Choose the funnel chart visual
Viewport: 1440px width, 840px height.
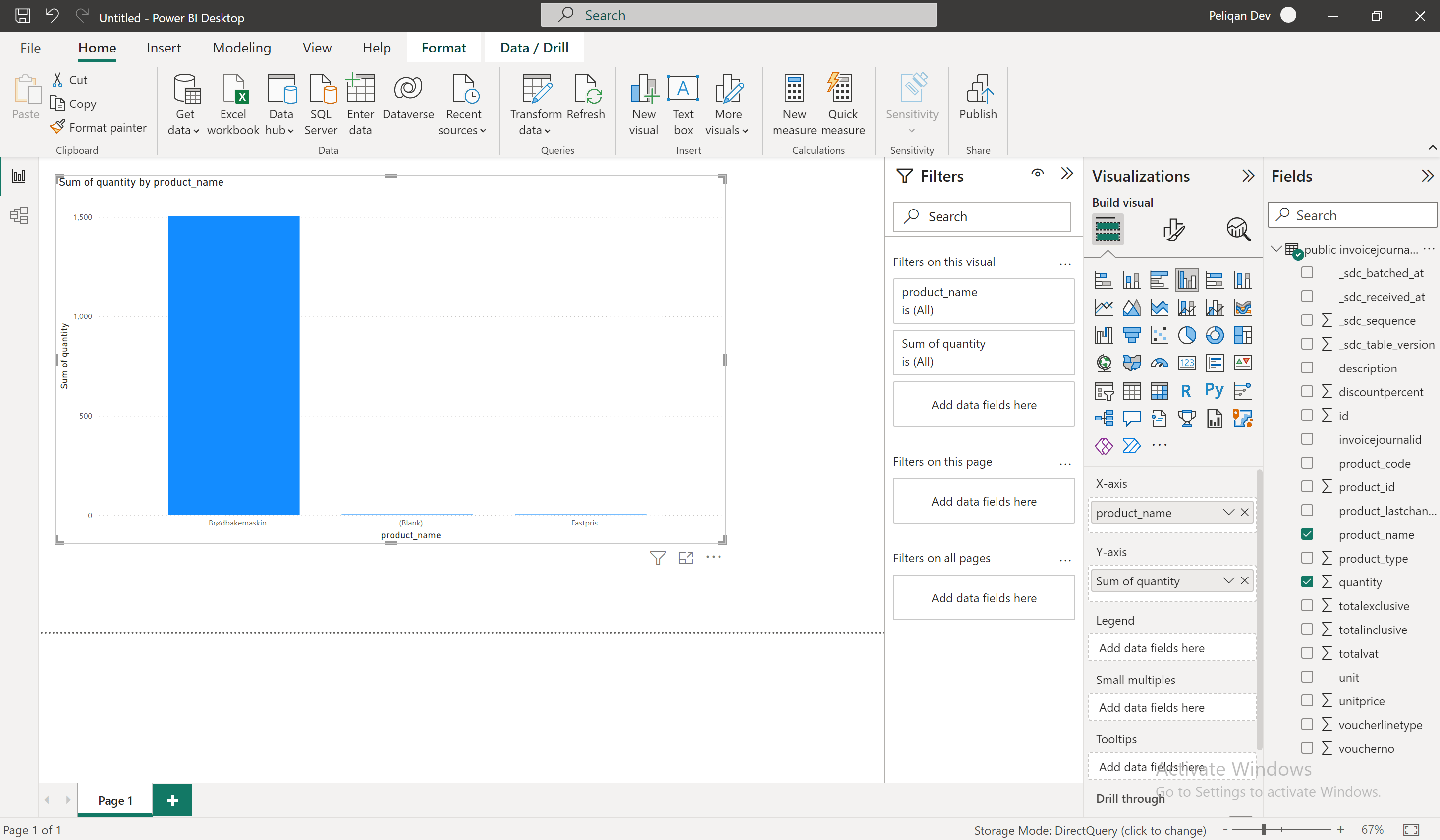click(1131, 335)
